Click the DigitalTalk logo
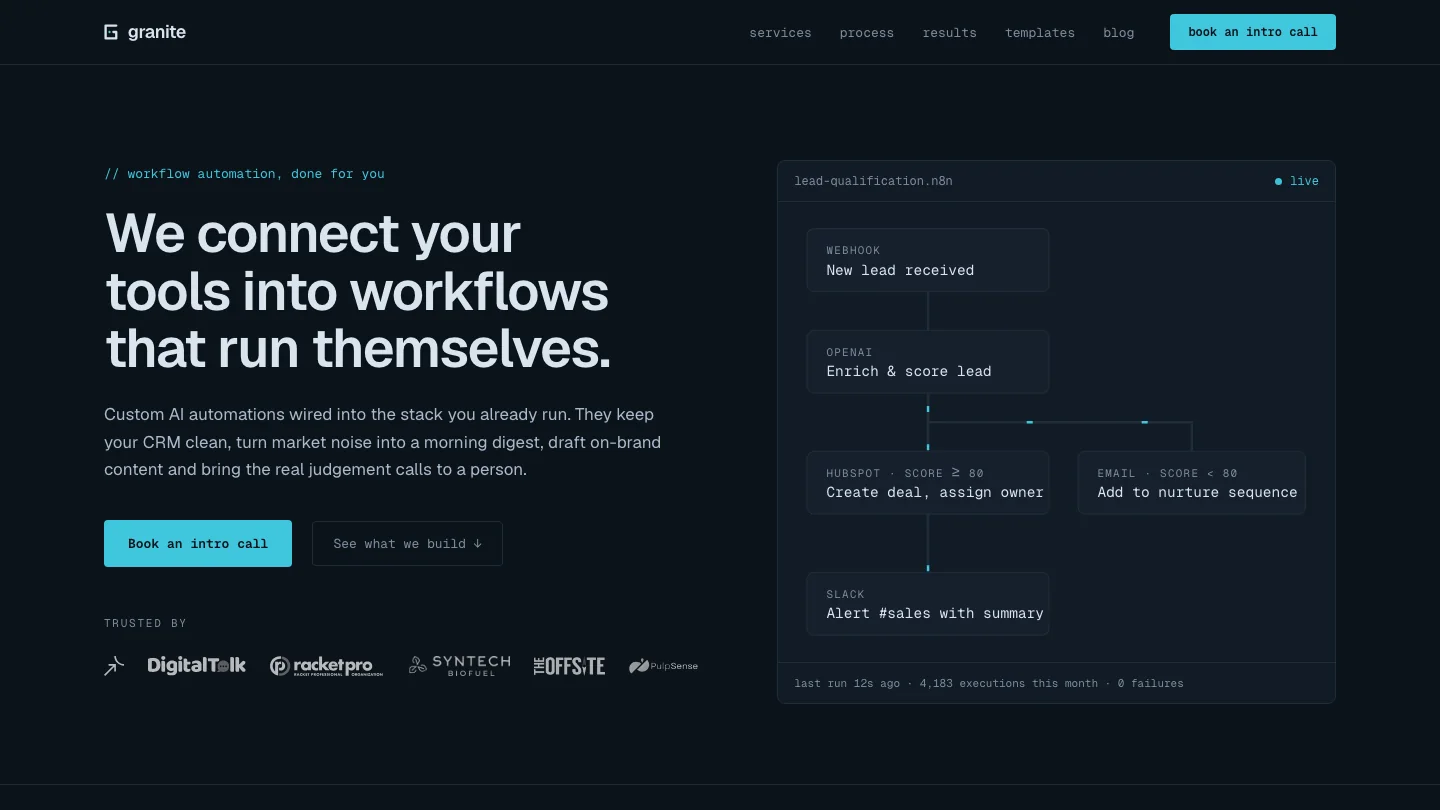 (196, 665)
